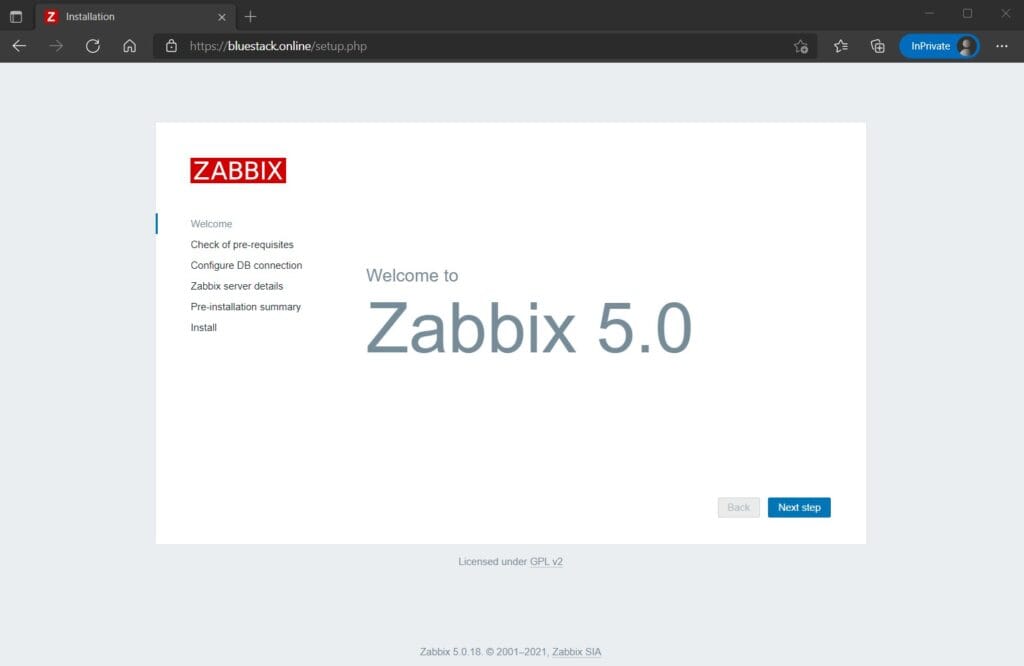Minimize the browser window
The image size is (1024, 666).
929,14
